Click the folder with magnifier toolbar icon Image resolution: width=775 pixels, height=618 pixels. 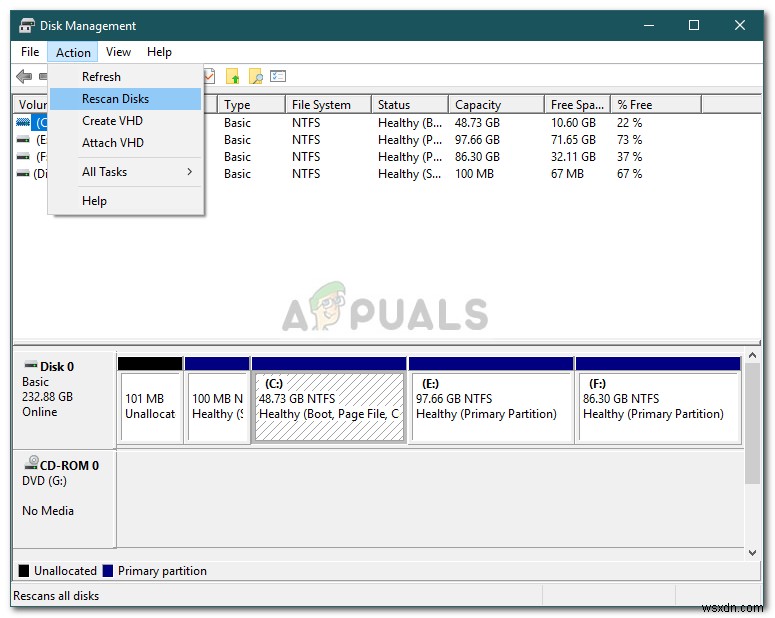pyautogui.click(x=256, y=76)
